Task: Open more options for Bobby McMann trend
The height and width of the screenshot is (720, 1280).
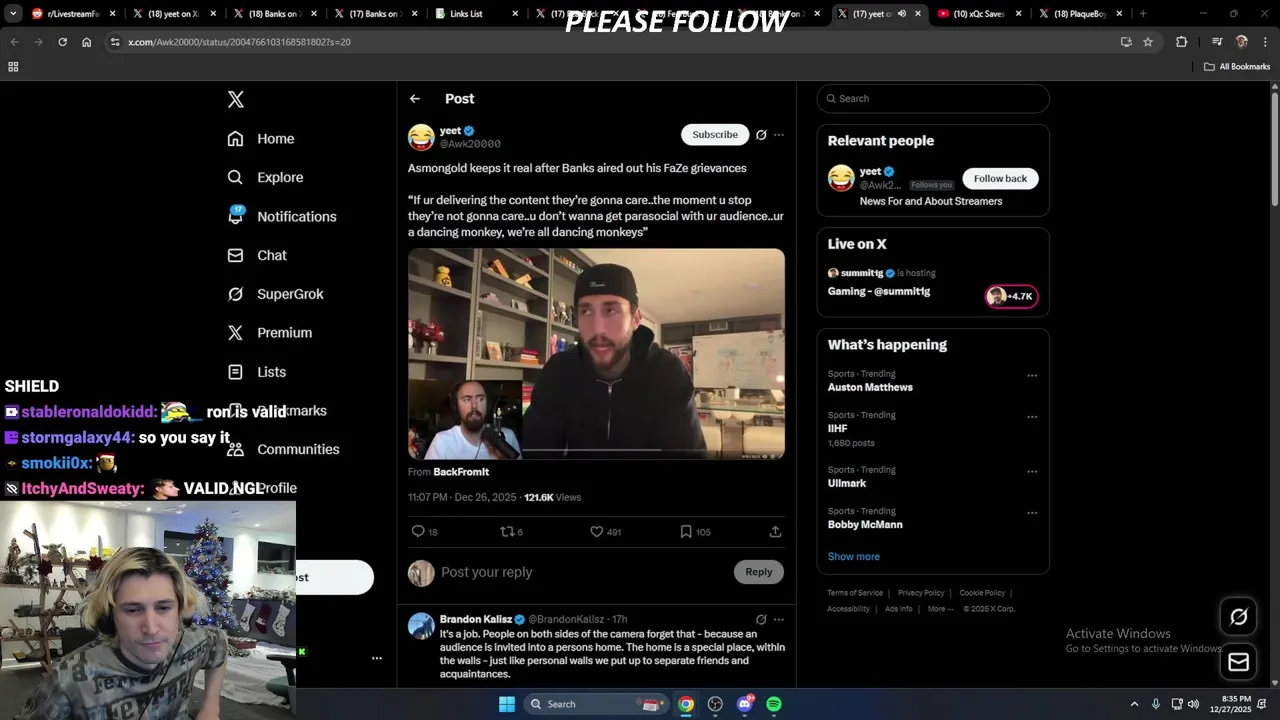Action: click(x=1032, y=513)
